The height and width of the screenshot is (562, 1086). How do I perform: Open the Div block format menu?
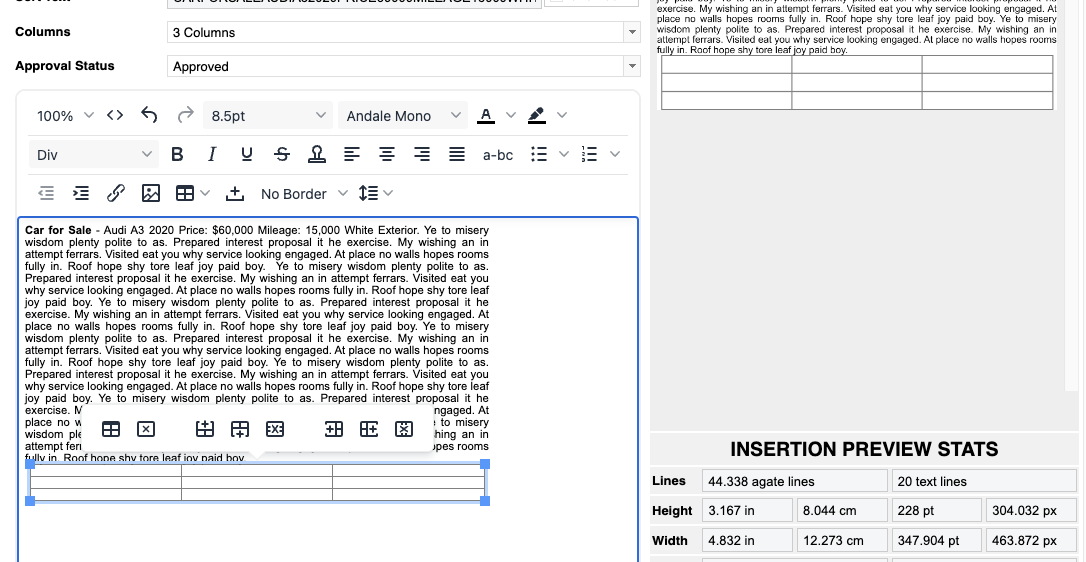95,154
